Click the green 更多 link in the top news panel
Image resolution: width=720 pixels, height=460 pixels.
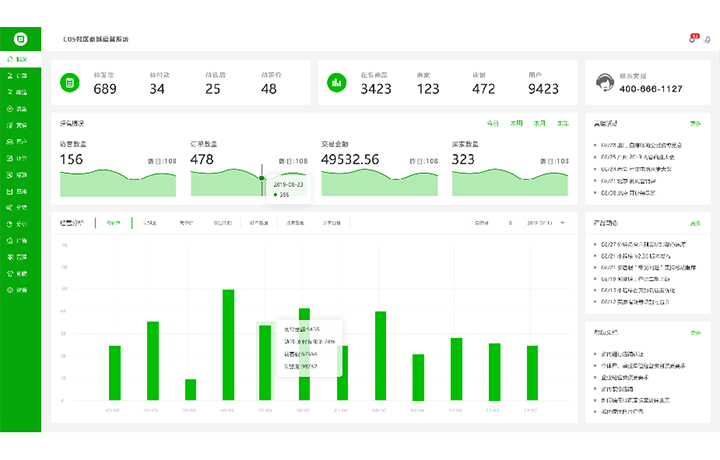[695, 123]
